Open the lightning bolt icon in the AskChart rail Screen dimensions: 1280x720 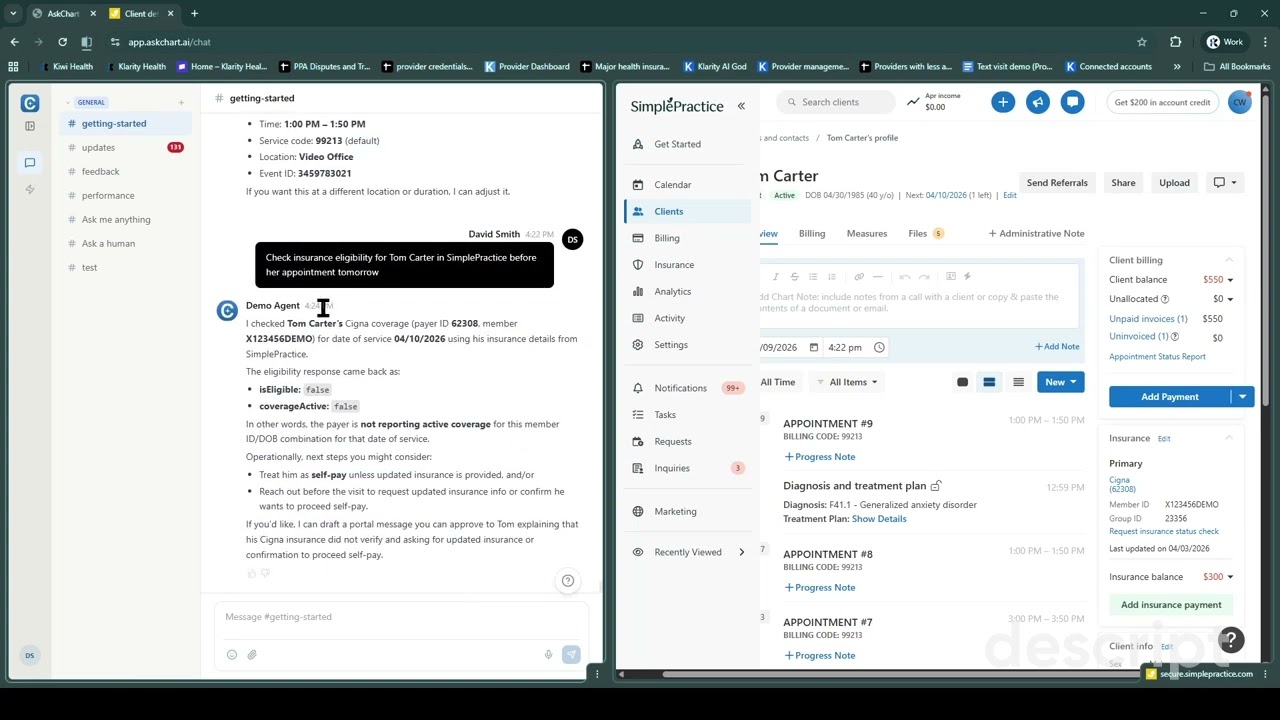[x=30, y=189]
